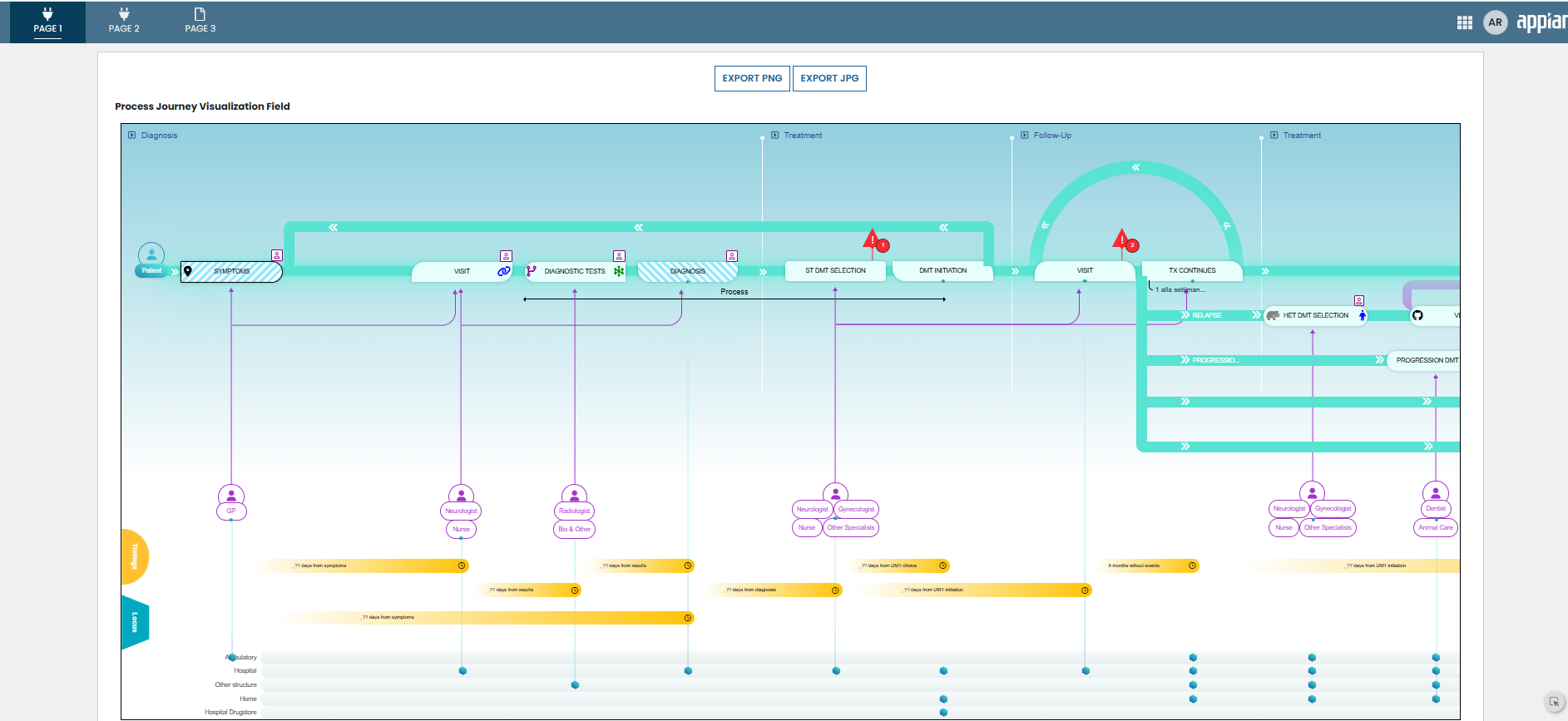1568x721 pixels.
Task: Switch to PAGE 3 tab
Action: tap(200, 21)
